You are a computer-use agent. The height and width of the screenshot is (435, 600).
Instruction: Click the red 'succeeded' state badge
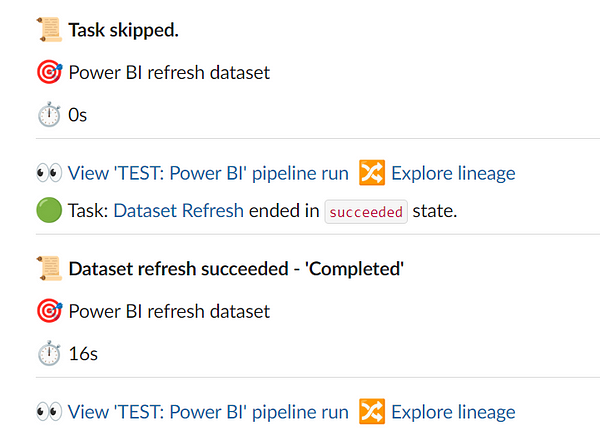(367, 212)
